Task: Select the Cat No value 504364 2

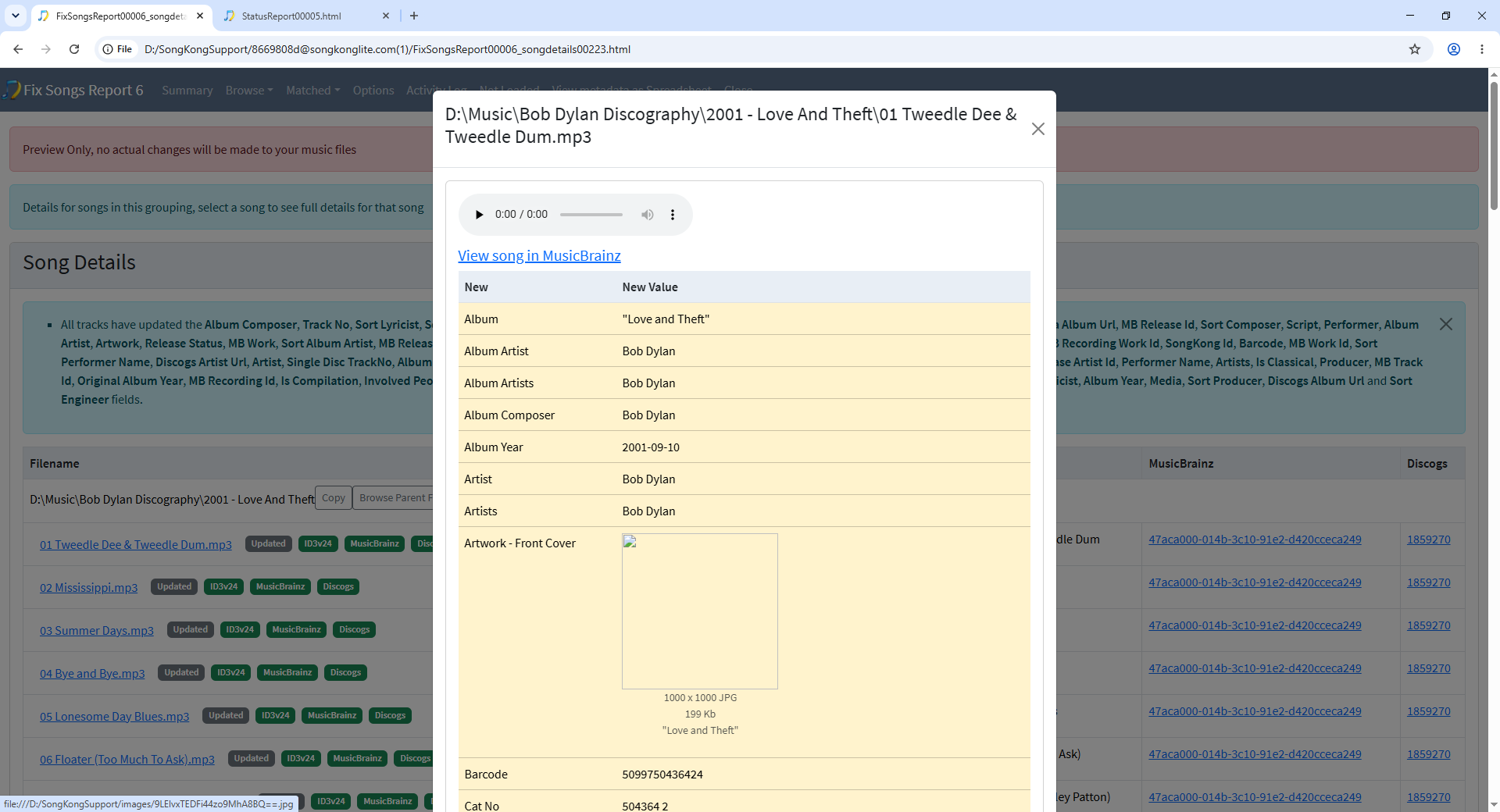Action: [x=645, y=806]
